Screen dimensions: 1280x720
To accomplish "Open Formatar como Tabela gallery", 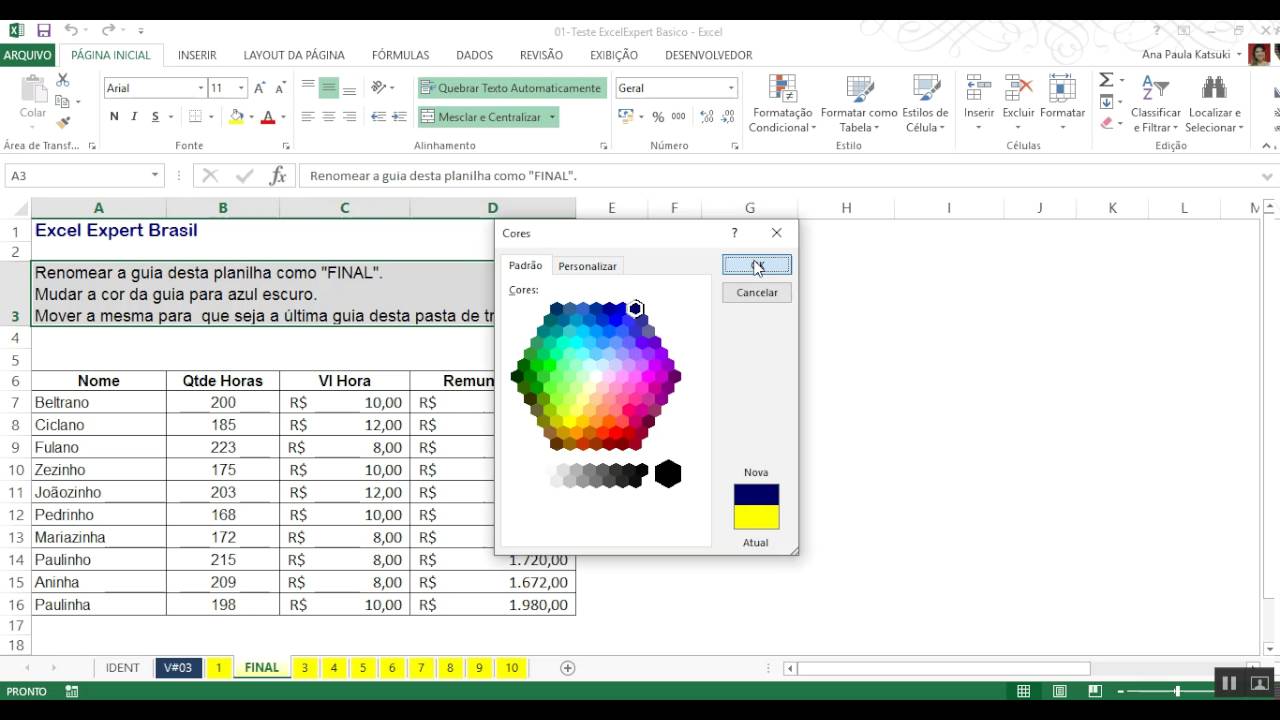I will (859, 103).
